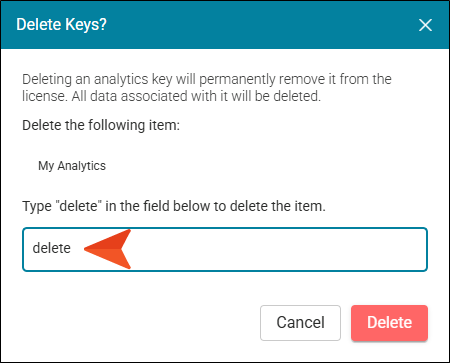Confirm deletion with the red Delete button
Image resolution: width=450 pixels, height=363 pixels.
389,323
